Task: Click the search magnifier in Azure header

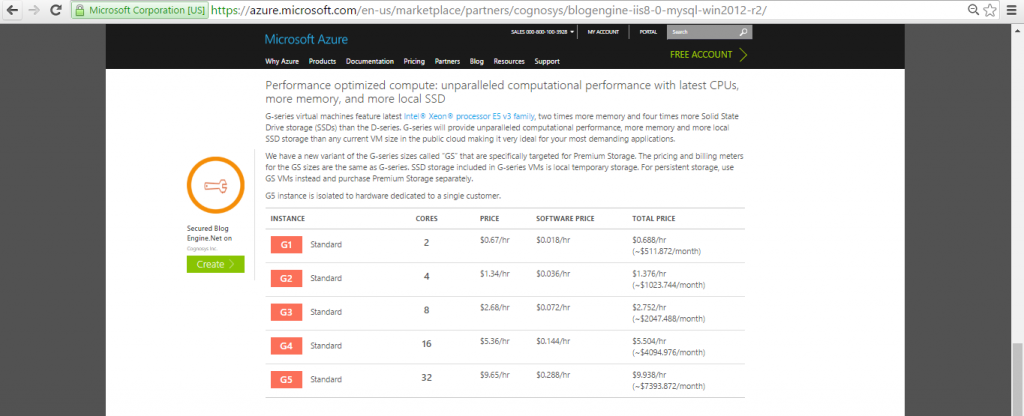Action: 743,32
